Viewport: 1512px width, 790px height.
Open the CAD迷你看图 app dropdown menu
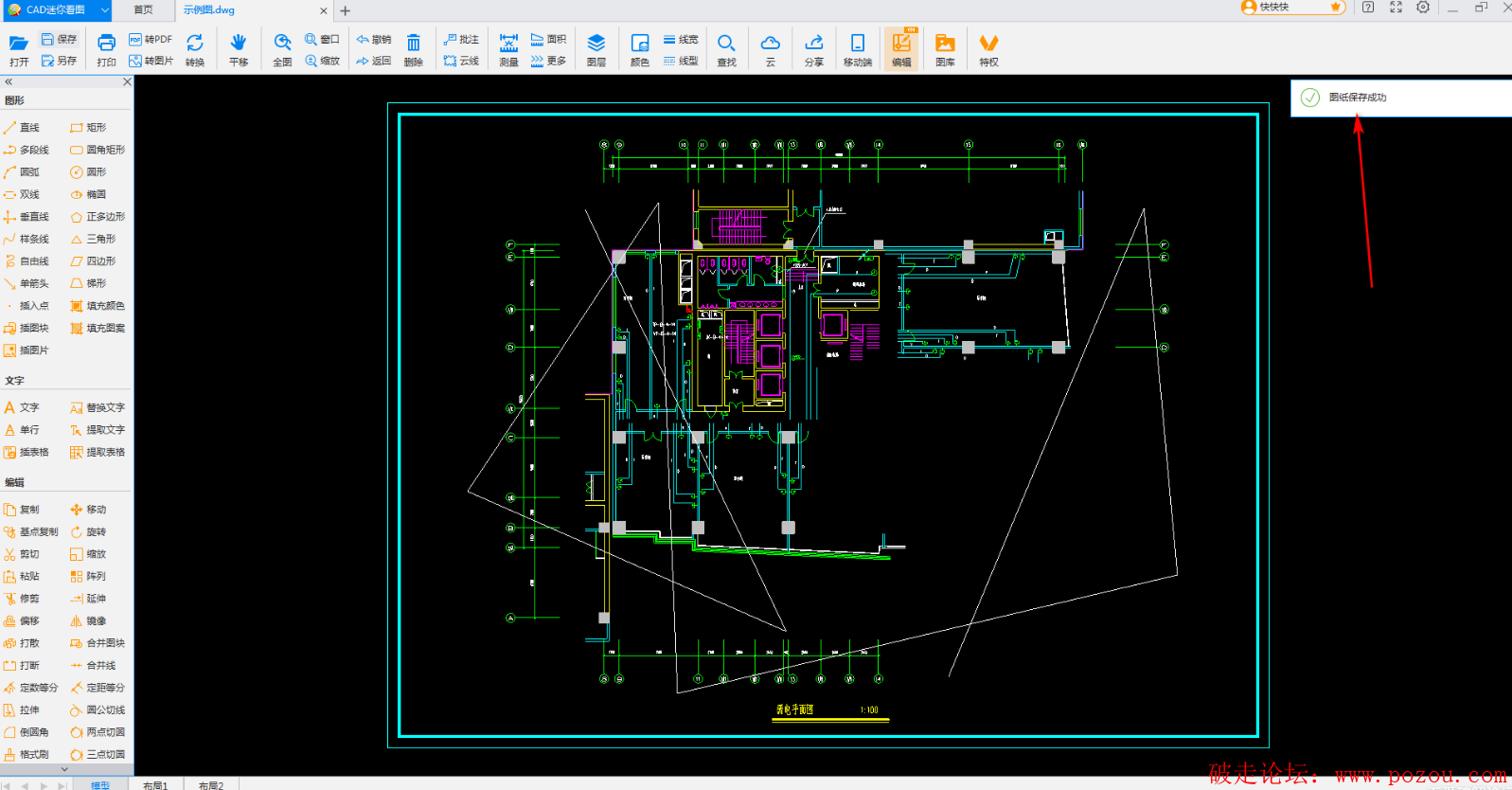pos(104,9)
